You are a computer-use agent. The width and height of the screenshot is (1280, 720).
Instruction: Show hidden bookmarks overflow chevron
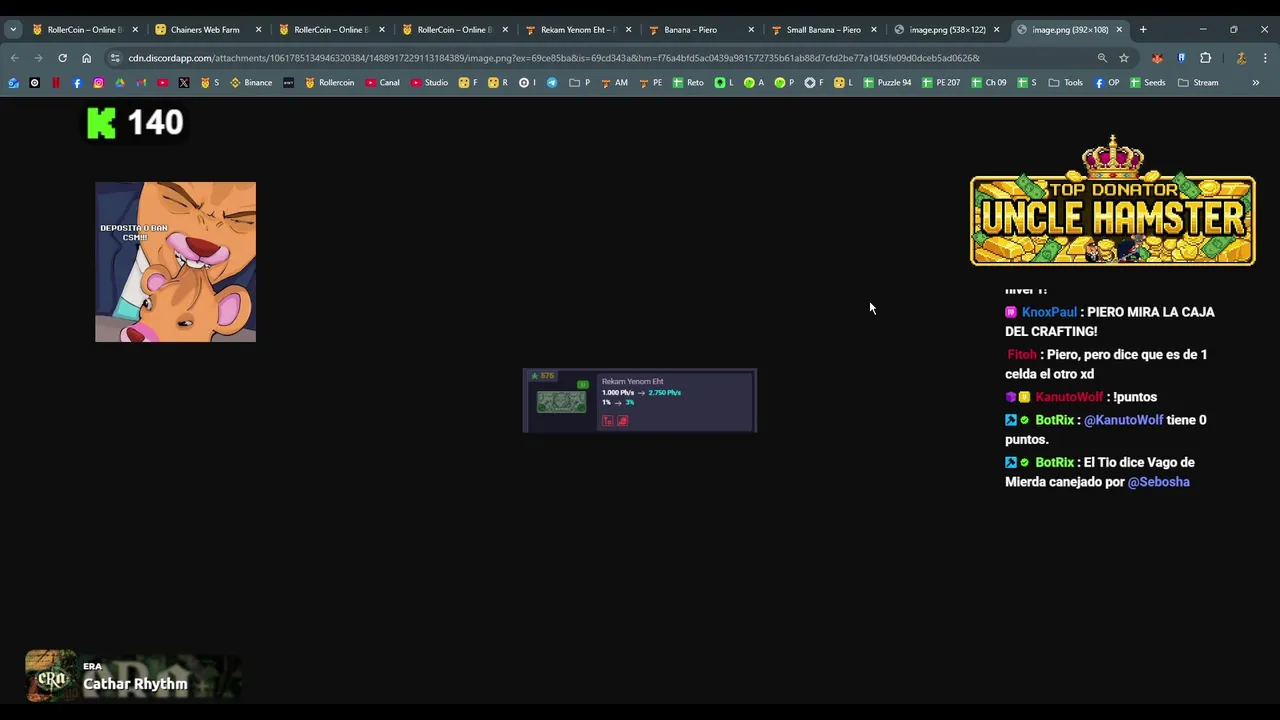1255,83
